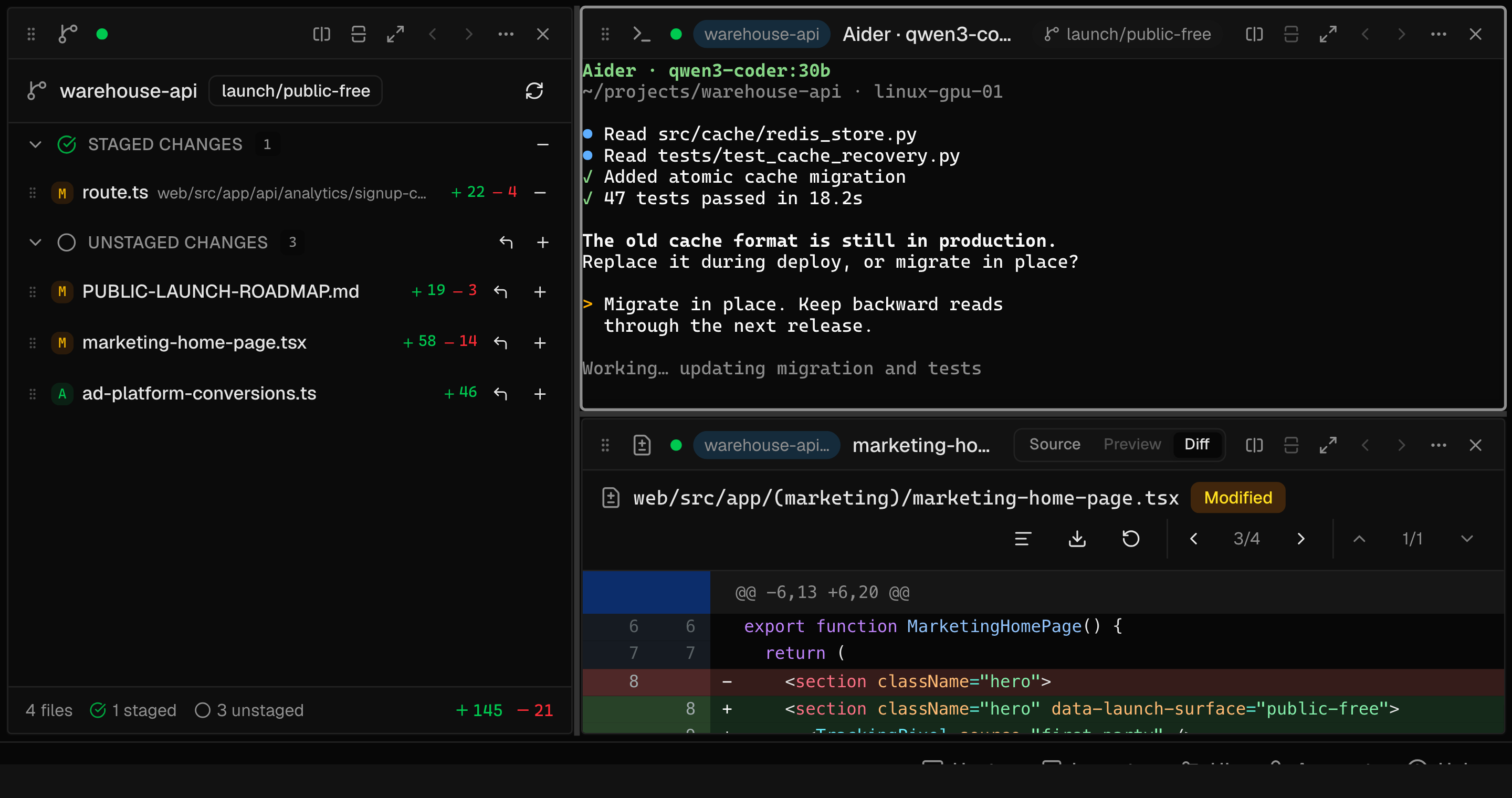The height and width of the screenshot is (798, 1512).
Task: Click the diff file icon in the marketing-home-page panel header
Action: [x=642, y=445]
